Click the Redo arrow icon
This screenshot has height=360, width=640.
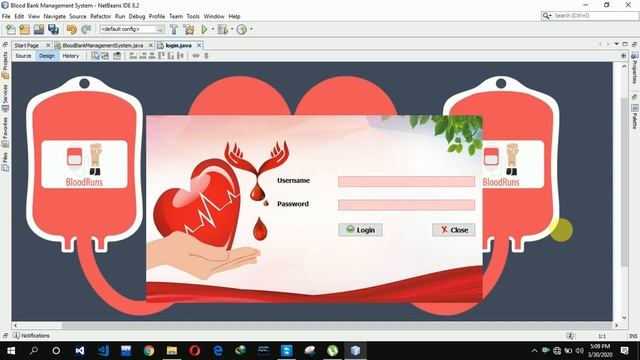click(x=86, y=29)
